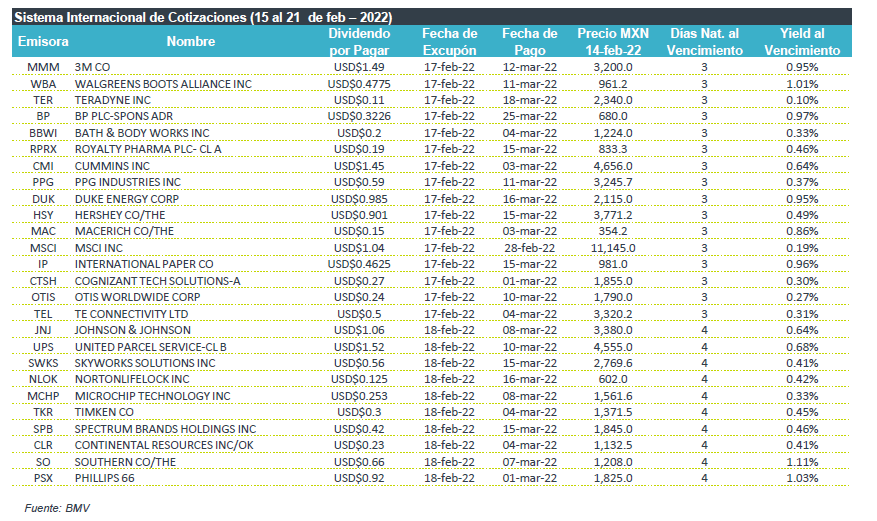
Task: Click dividend 'USD$0.985'
Action: click(359, 199)
